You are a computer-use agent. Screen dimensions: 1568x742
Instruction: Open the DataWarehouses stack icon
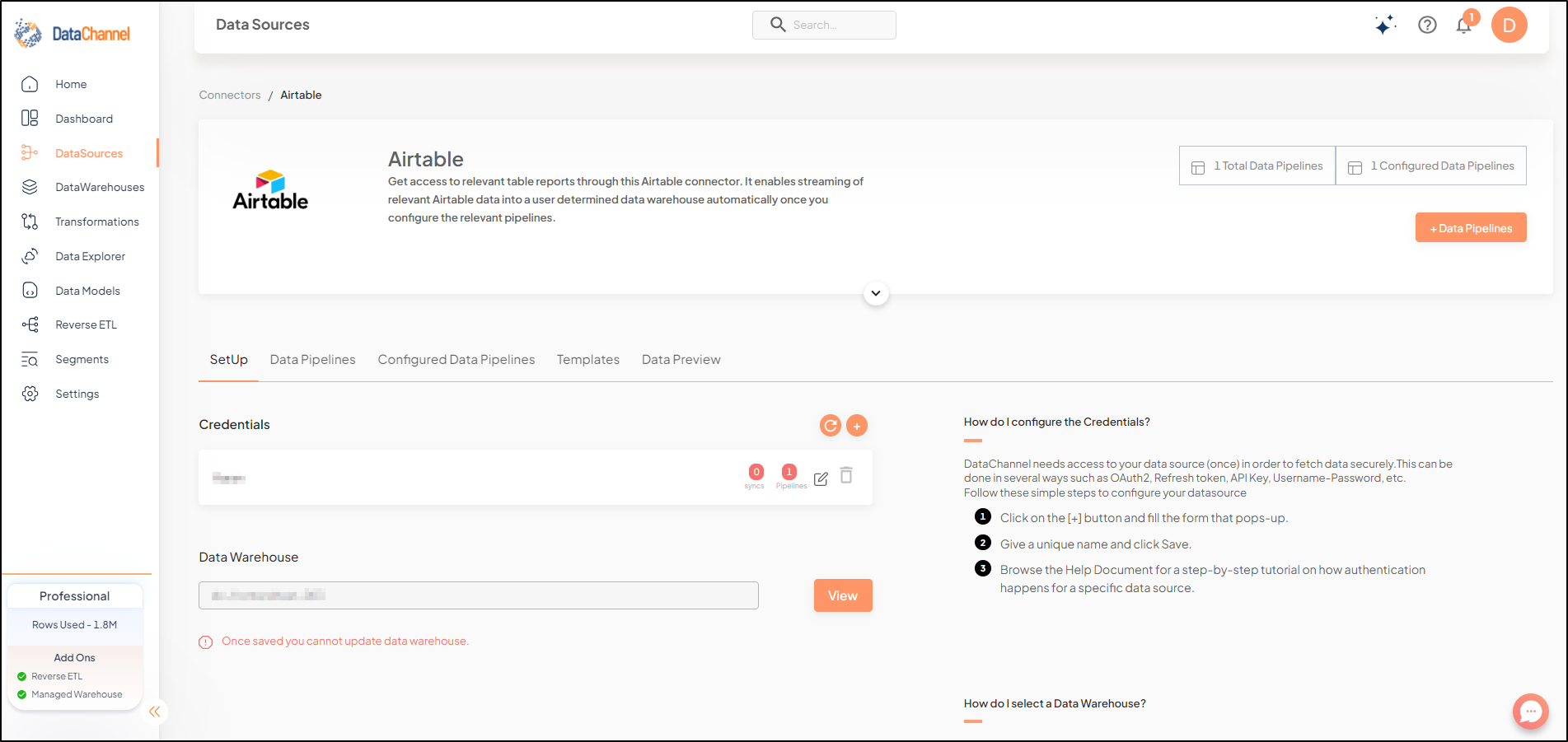click(30, 187)
